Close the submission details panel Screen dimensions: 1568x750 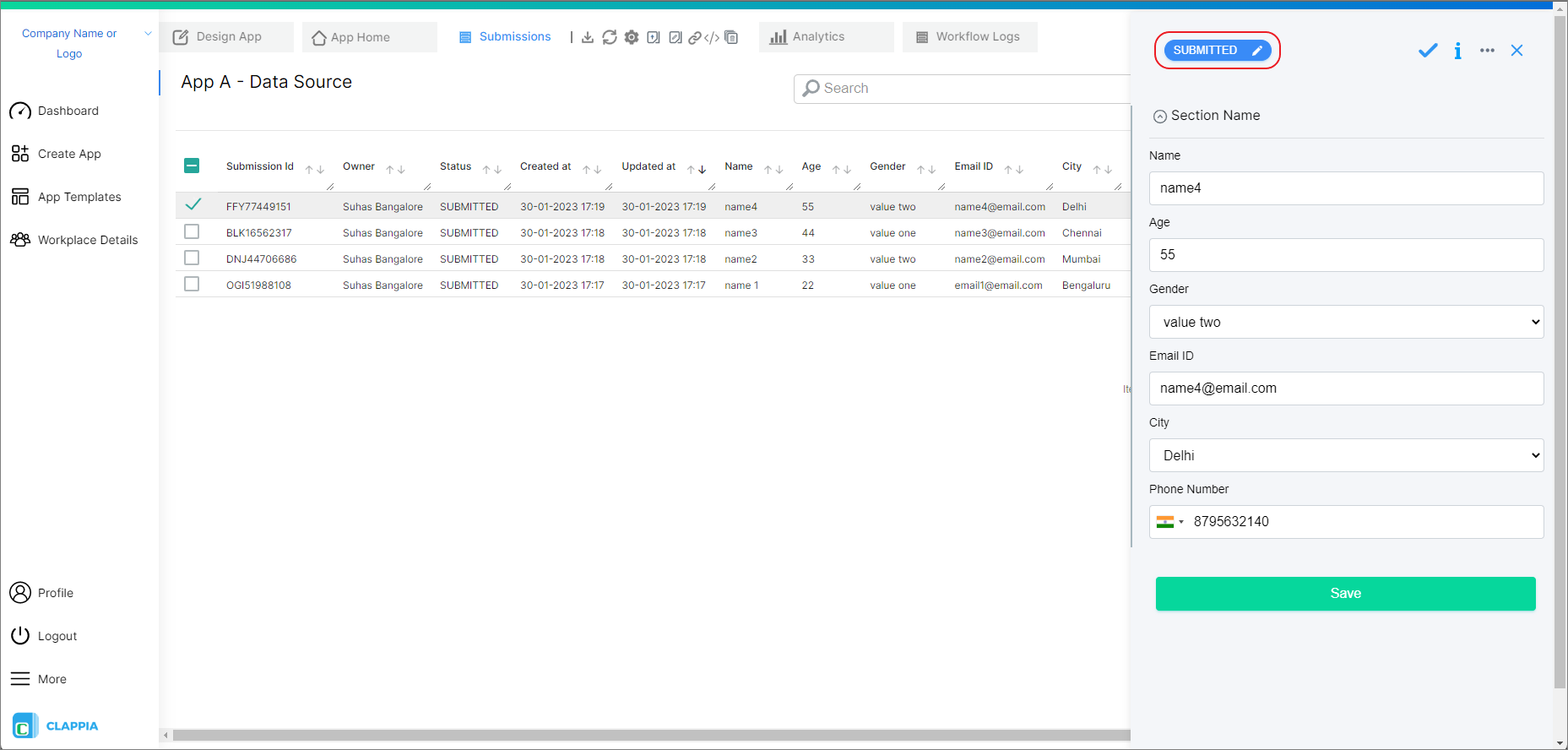[1516, 51]
